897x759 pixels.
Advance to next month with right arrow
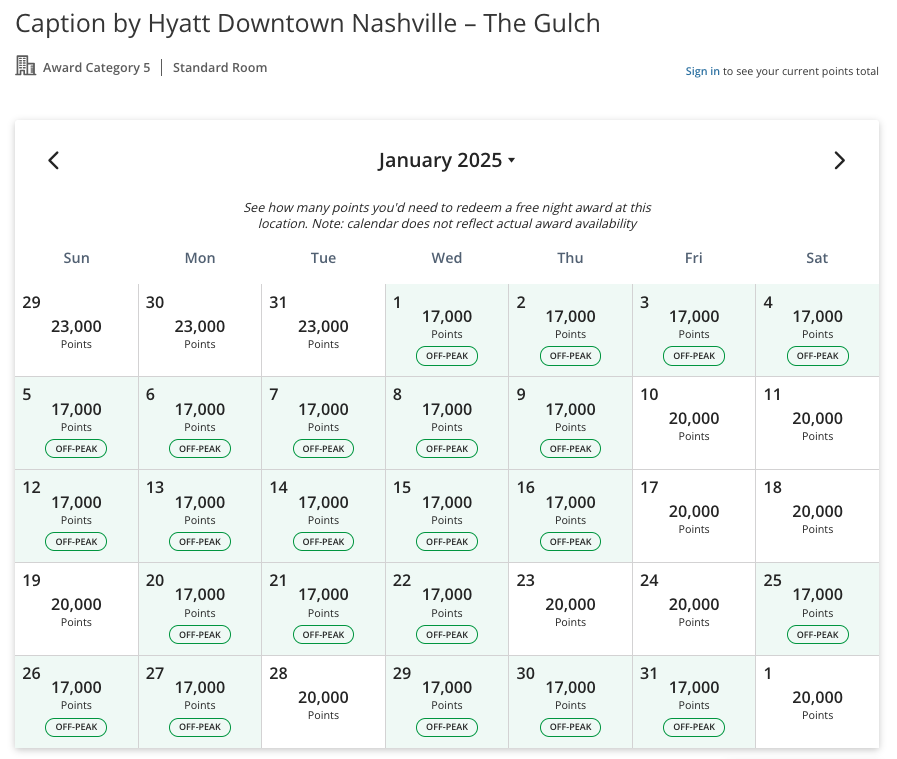click(839, 161)
